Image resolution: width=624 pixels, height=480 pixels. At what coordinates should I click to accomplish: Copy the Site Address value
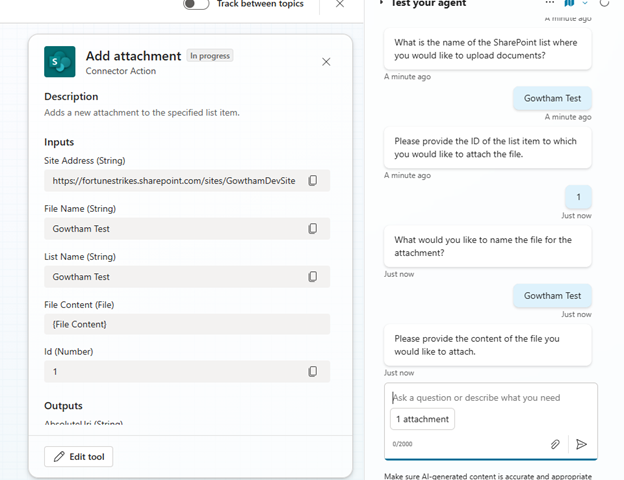pos(313,181)
